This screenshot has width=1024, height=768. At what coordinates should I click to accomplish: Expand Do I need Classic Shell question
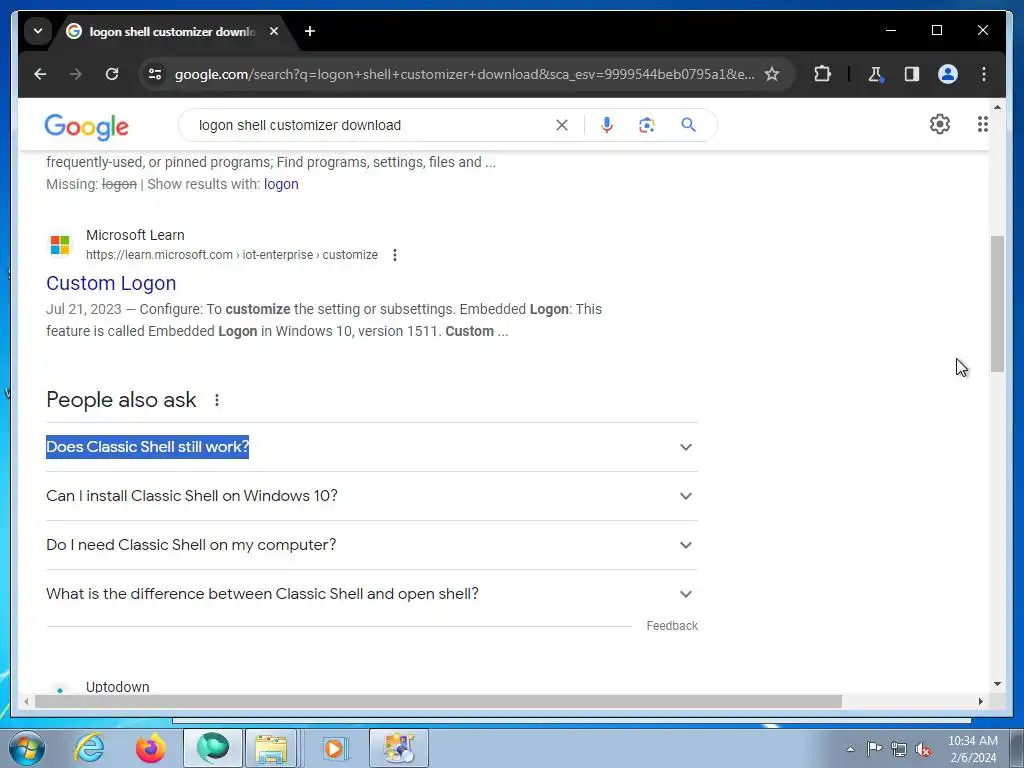coord(372,545)
